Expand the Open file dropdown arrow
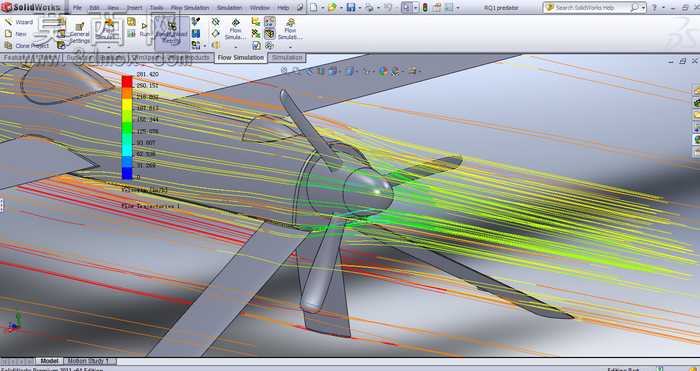 341,8
